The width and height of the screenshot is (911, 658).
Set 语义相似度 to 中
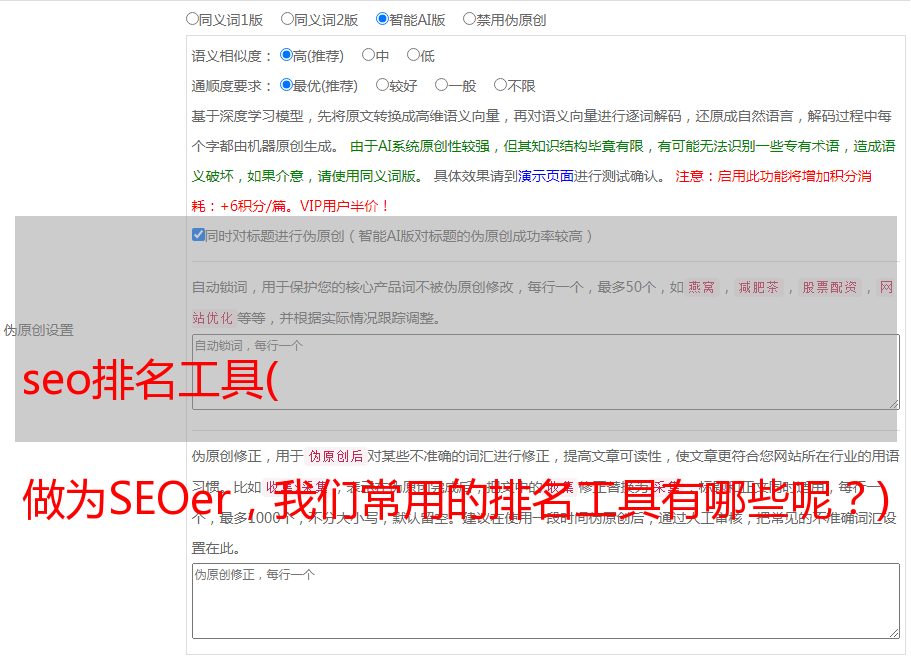tap(368, 55)
